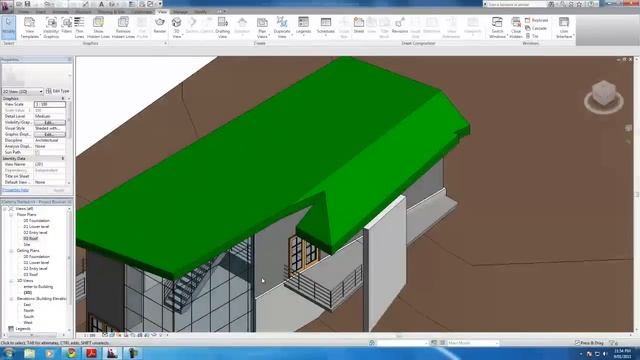
Task: Tile the open windows
Action: click(x=531, y=36)
